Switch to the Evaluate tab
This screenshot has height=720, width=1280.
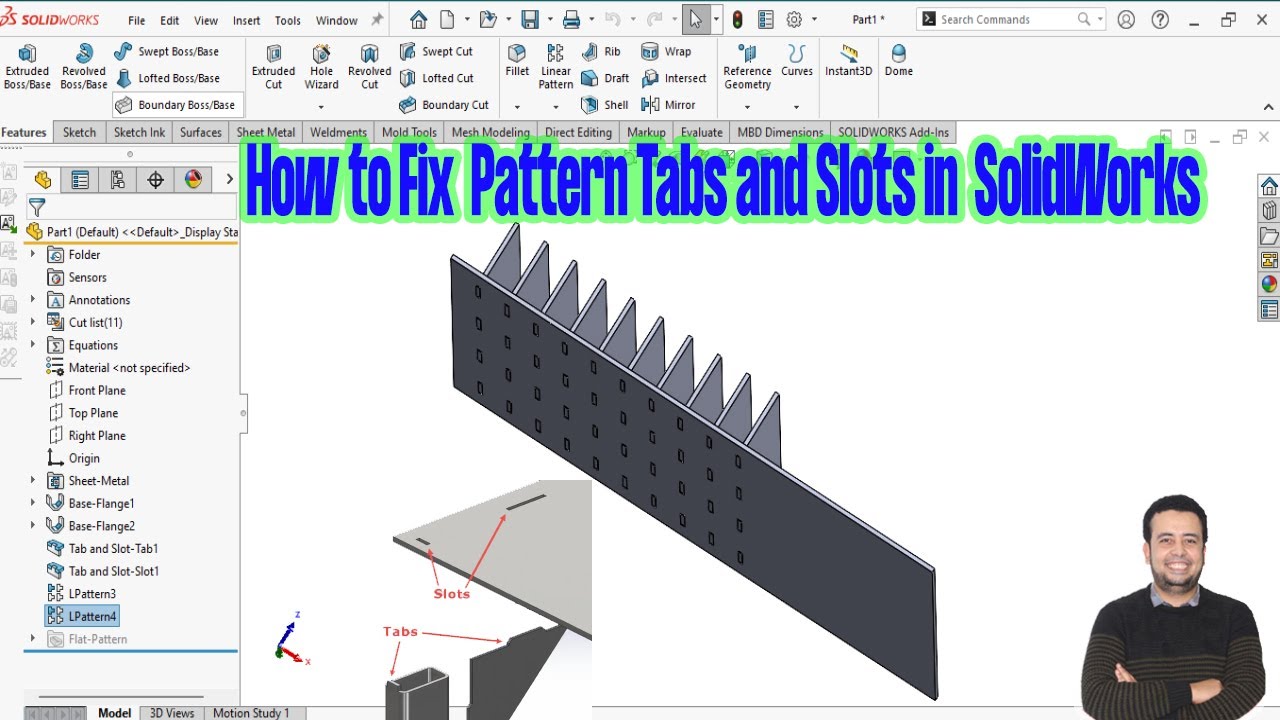pyautogui.click(x=702, y=132)
